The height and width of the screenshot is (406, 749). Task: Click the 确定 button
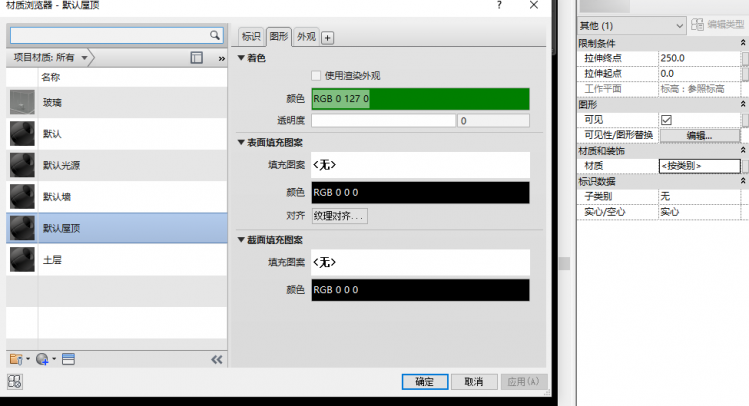(x=424, y=382)
